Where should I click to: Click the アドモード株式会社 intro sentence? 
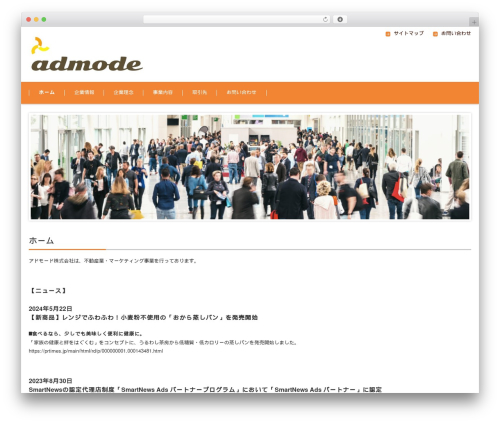click(x=113, y=261)
